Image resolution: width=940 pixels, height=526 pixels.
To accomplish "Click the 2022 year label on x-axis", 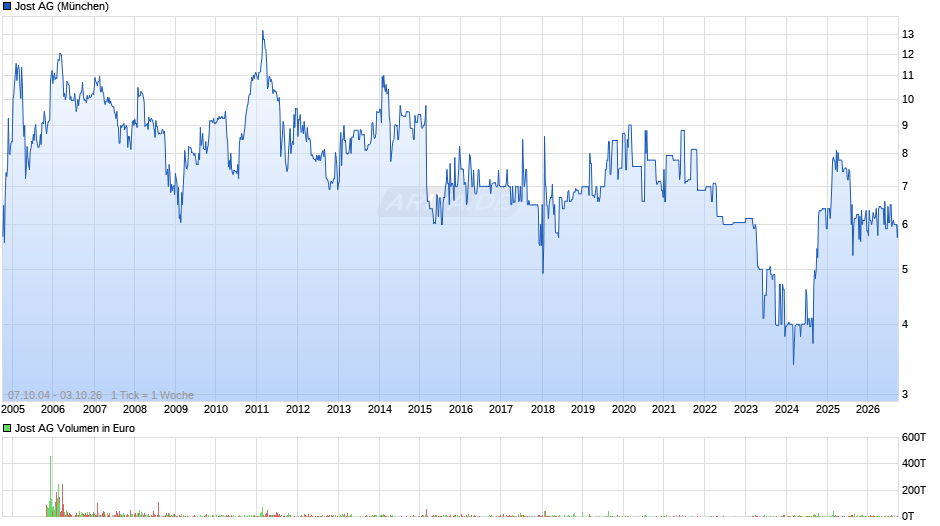I will pos(705,409).
